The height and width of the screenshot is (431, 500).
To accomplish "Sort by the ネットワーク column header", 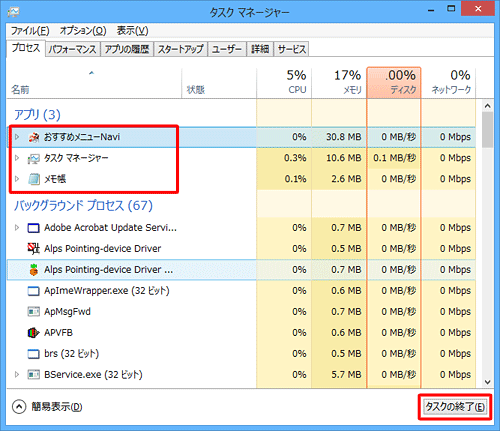I will click(x=448, y=83).
